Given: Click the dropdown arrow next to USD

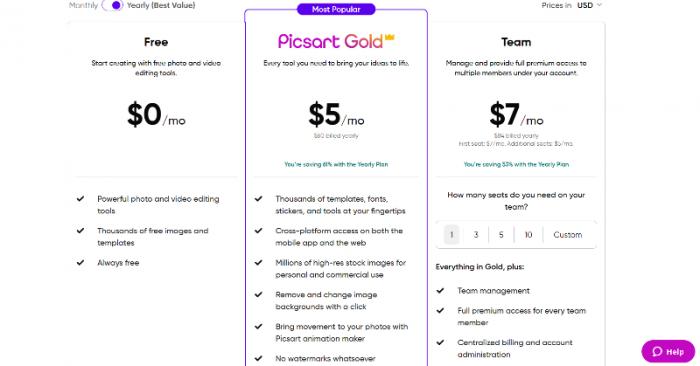Looking at the screenshot, I should pyautogui.click(x=599, y=5).
